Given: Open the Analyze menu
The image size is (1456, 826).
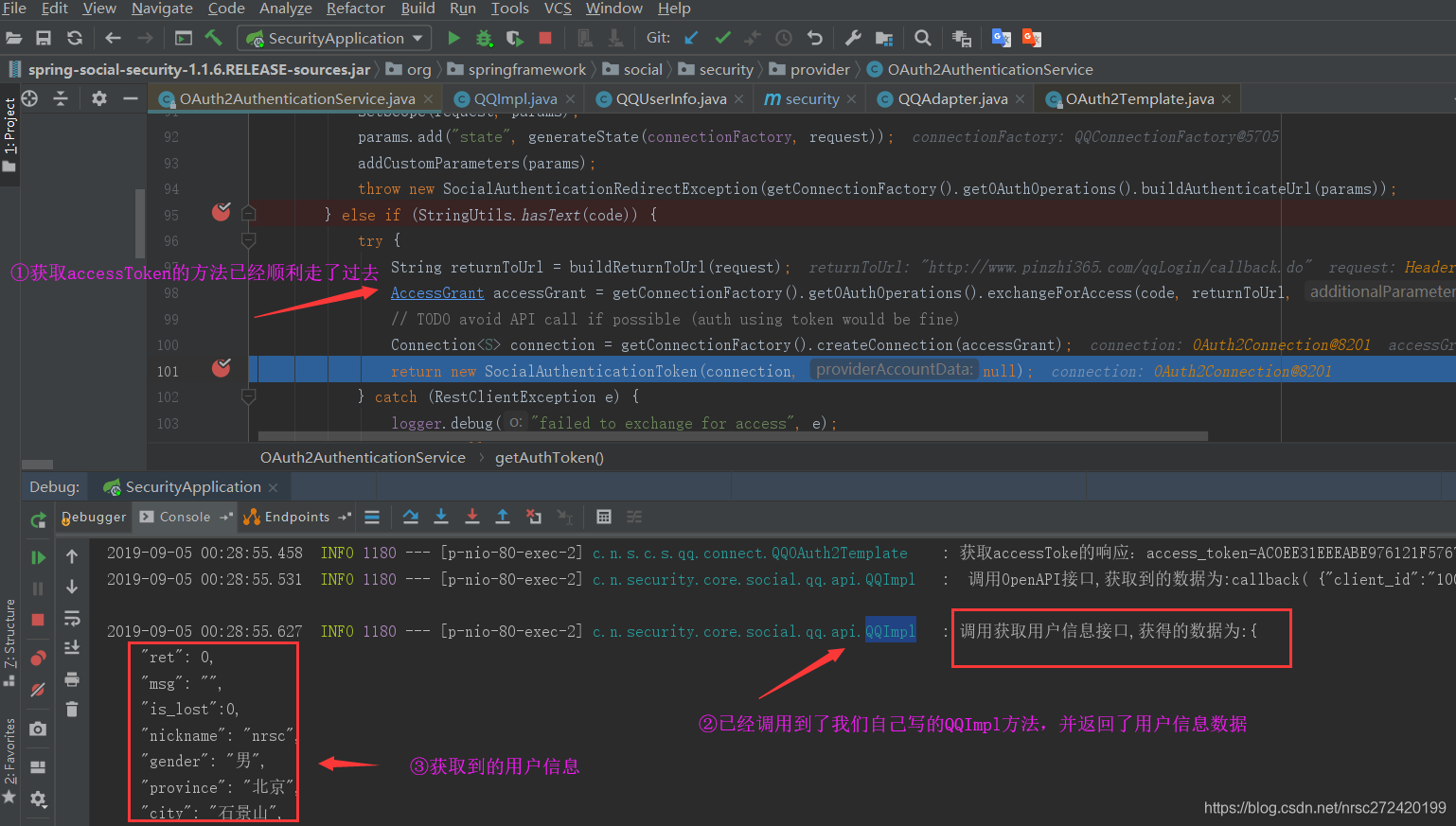Looking at the screenshot, I should coord(286,9).
